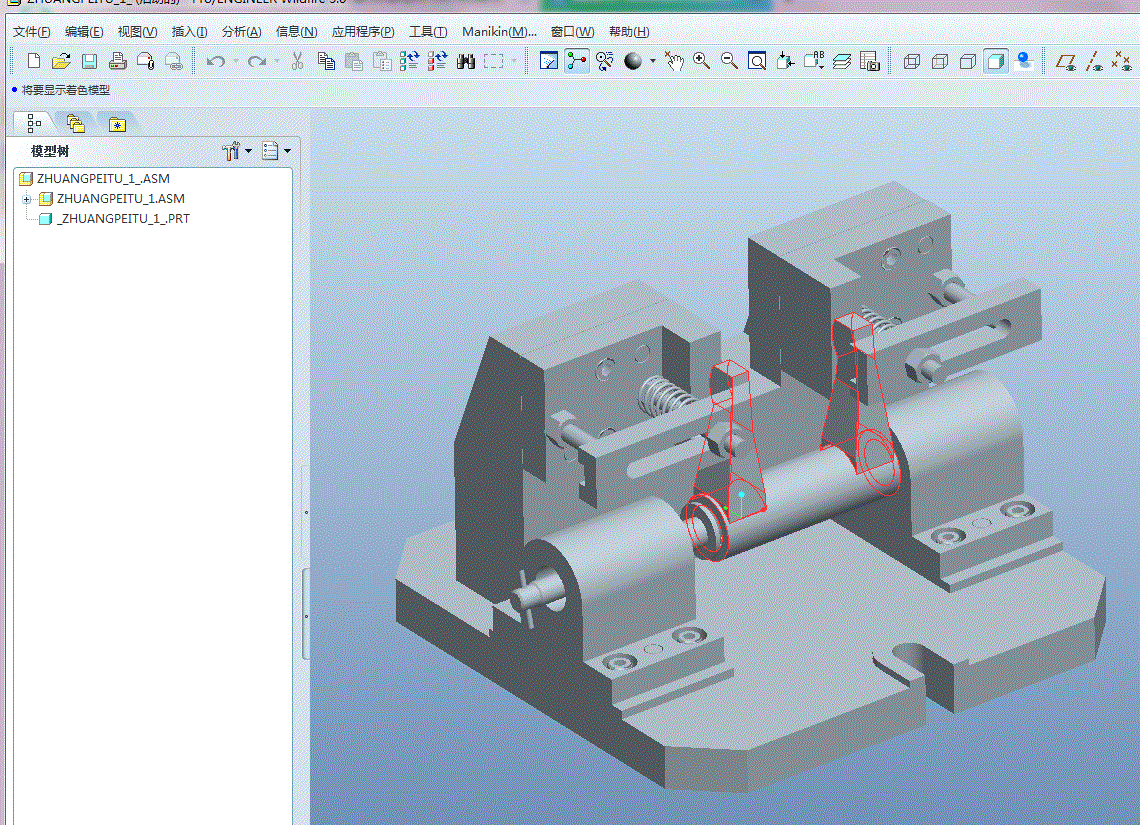Select _ZHUANGPEITU_1_.PRT in model tree
Image resolution: width=1140 pixels, height=825 pixels.
tap(122, 219)
